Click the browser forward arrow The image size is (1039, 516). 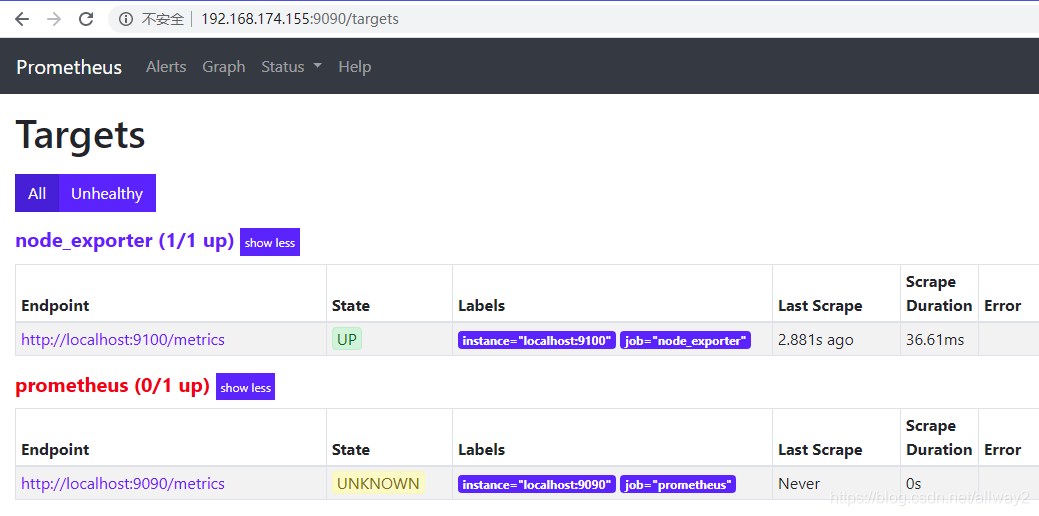point(54,19)
